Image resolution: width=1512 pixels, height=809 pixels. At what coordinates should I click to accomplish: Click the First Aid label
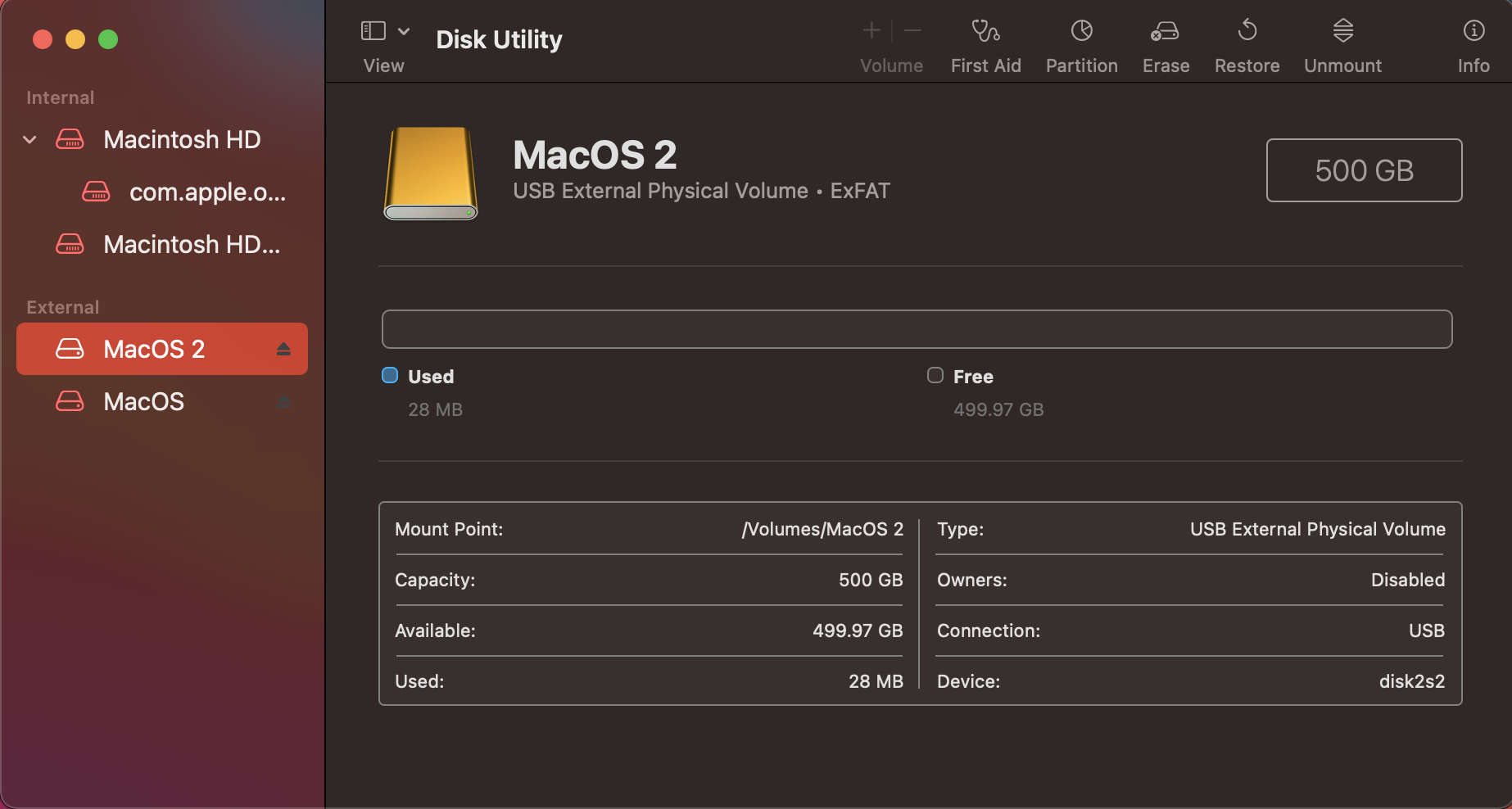(985, 66)
